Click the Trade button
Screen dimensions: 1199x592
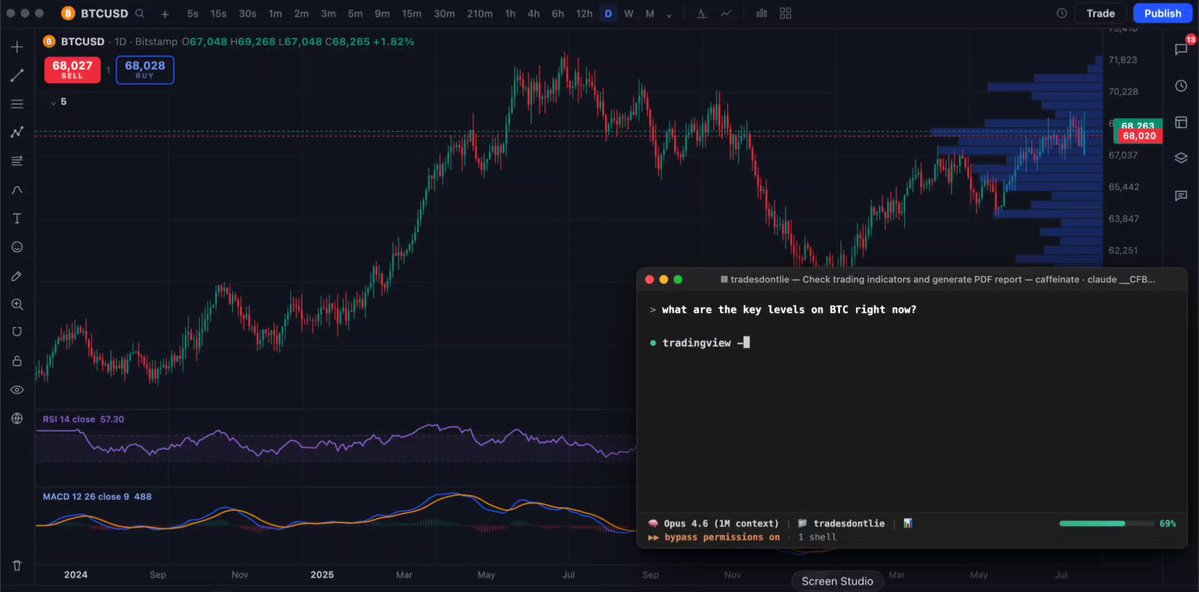pos(1100,13)
